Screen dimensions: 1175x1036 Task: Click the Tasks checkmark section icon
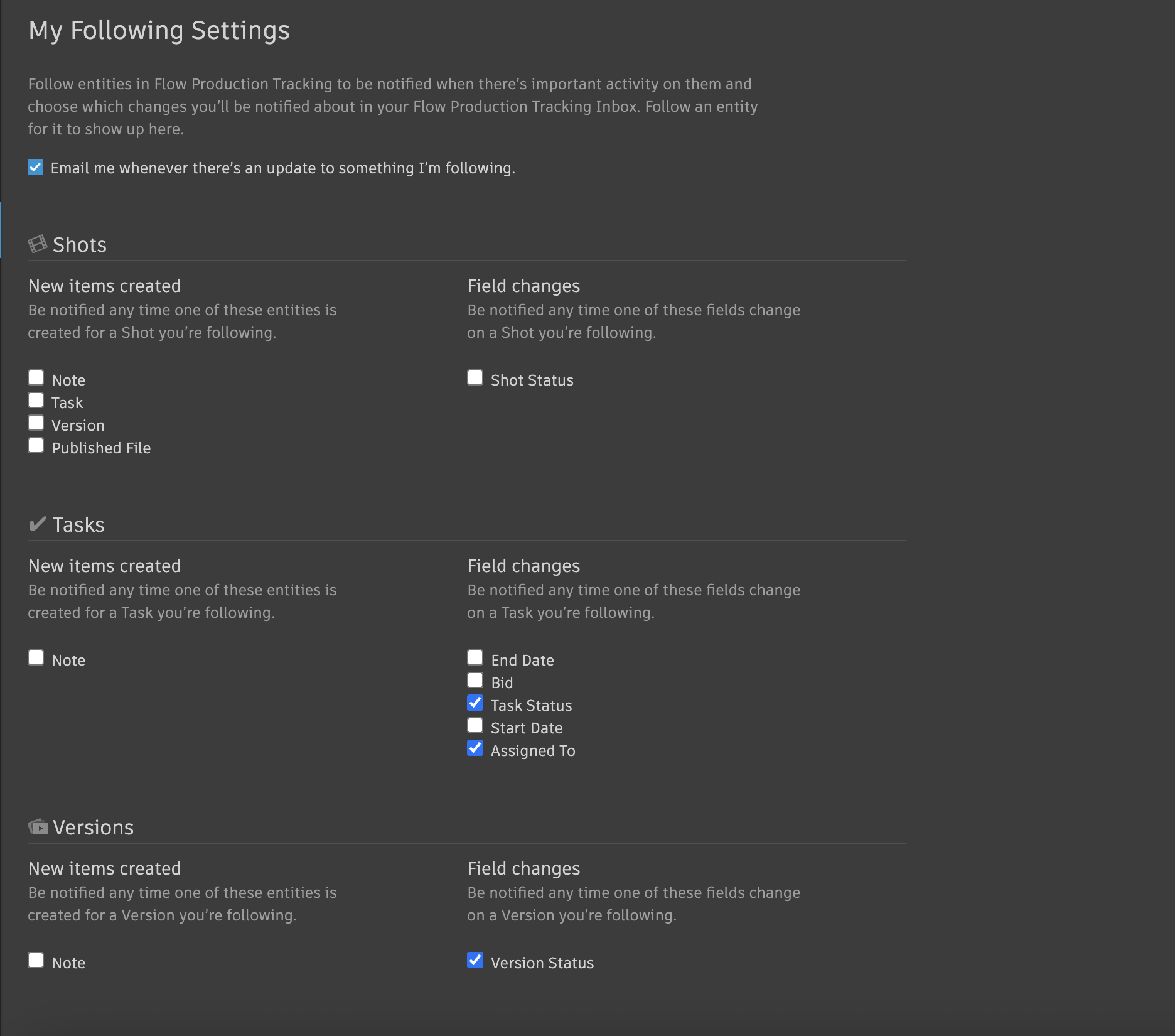pos(38,524)
